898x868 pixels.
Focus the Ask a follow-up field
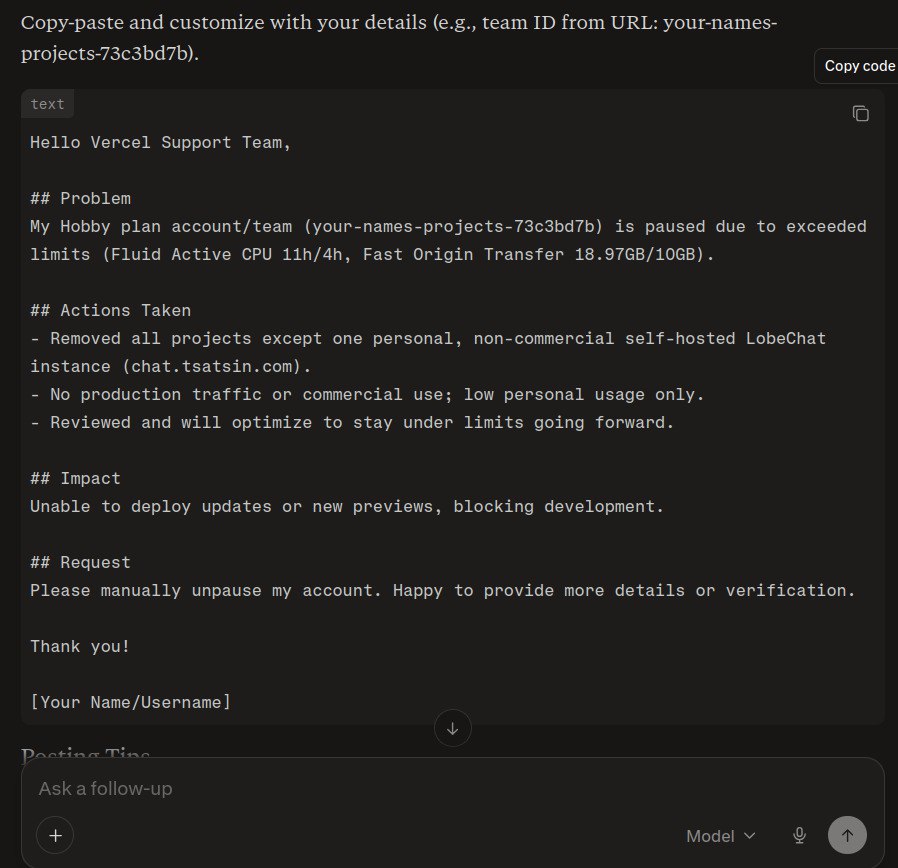click(x=350, y=788)
